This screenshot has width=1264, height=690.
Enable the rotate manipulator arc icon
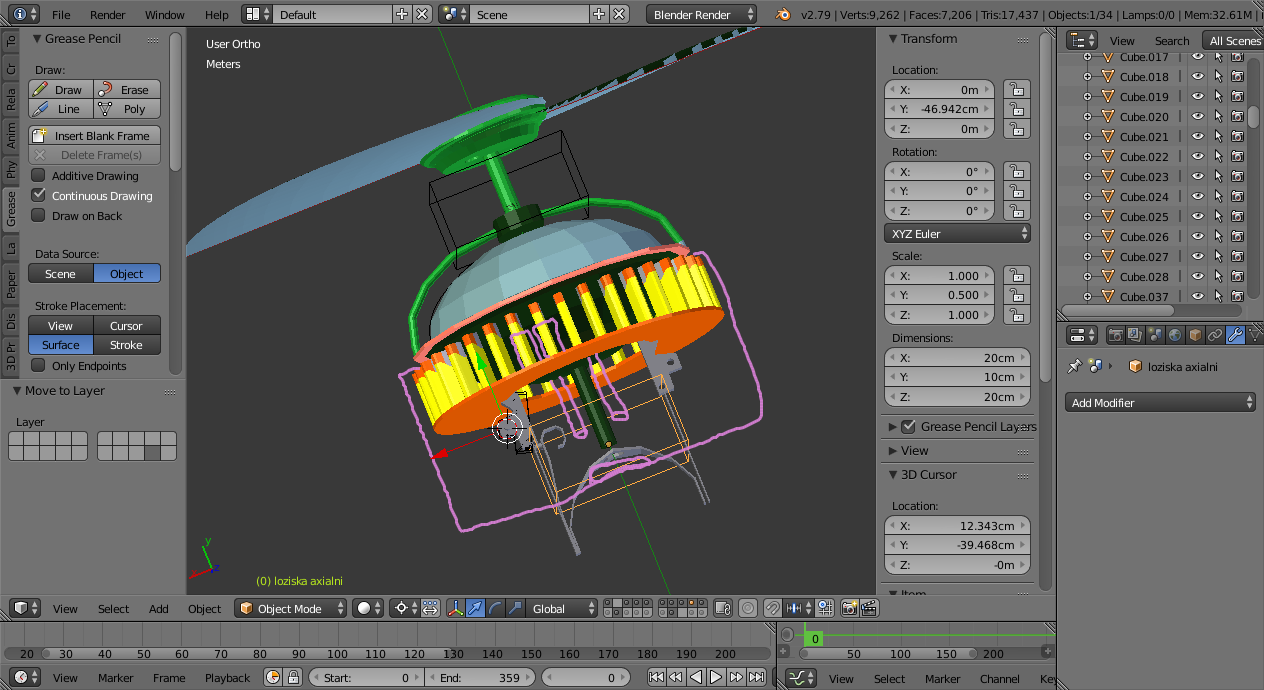495,608
